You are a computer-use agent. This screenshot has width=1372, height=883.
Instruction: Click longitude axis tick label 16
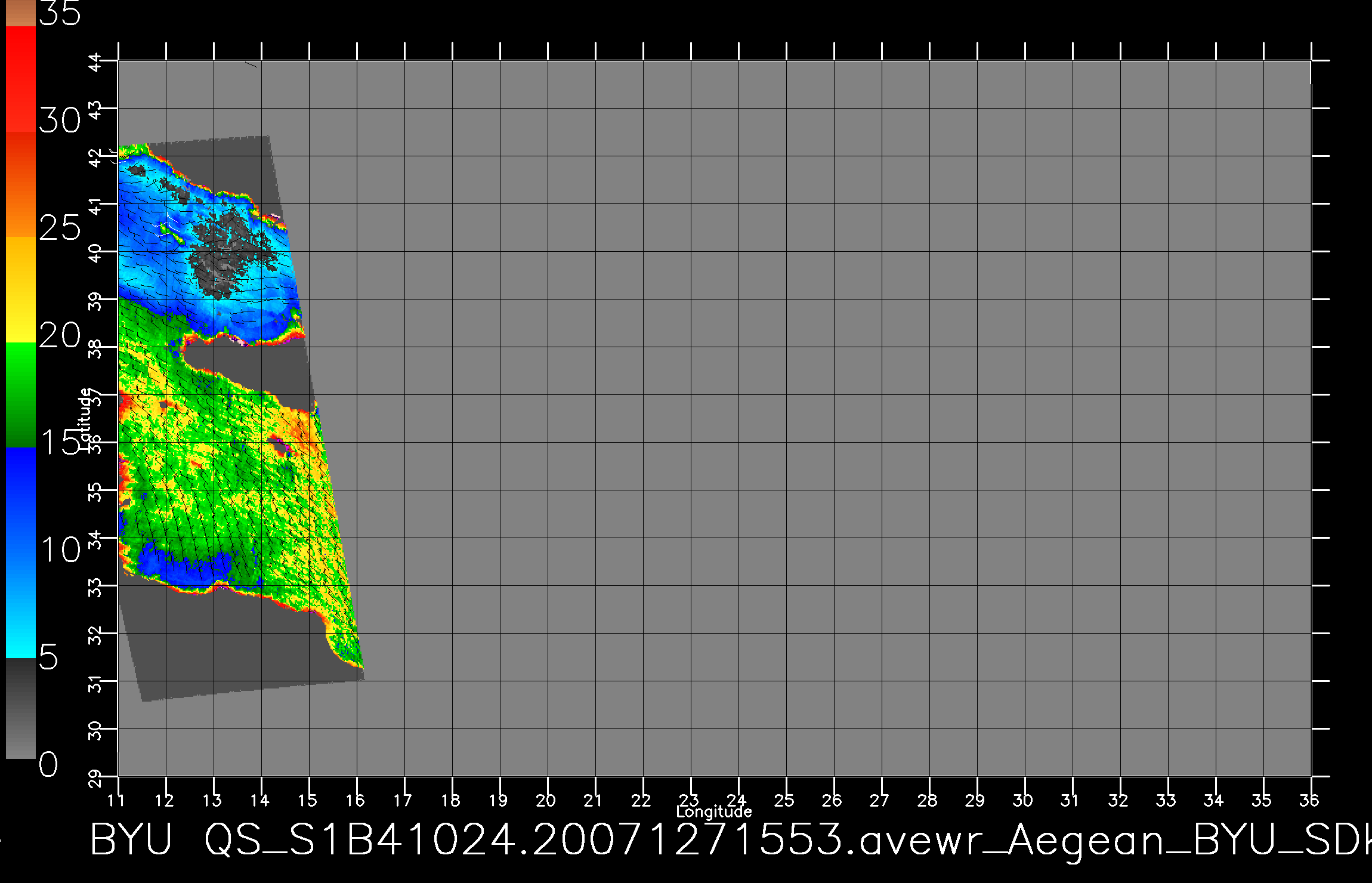(x=355, y=800)
